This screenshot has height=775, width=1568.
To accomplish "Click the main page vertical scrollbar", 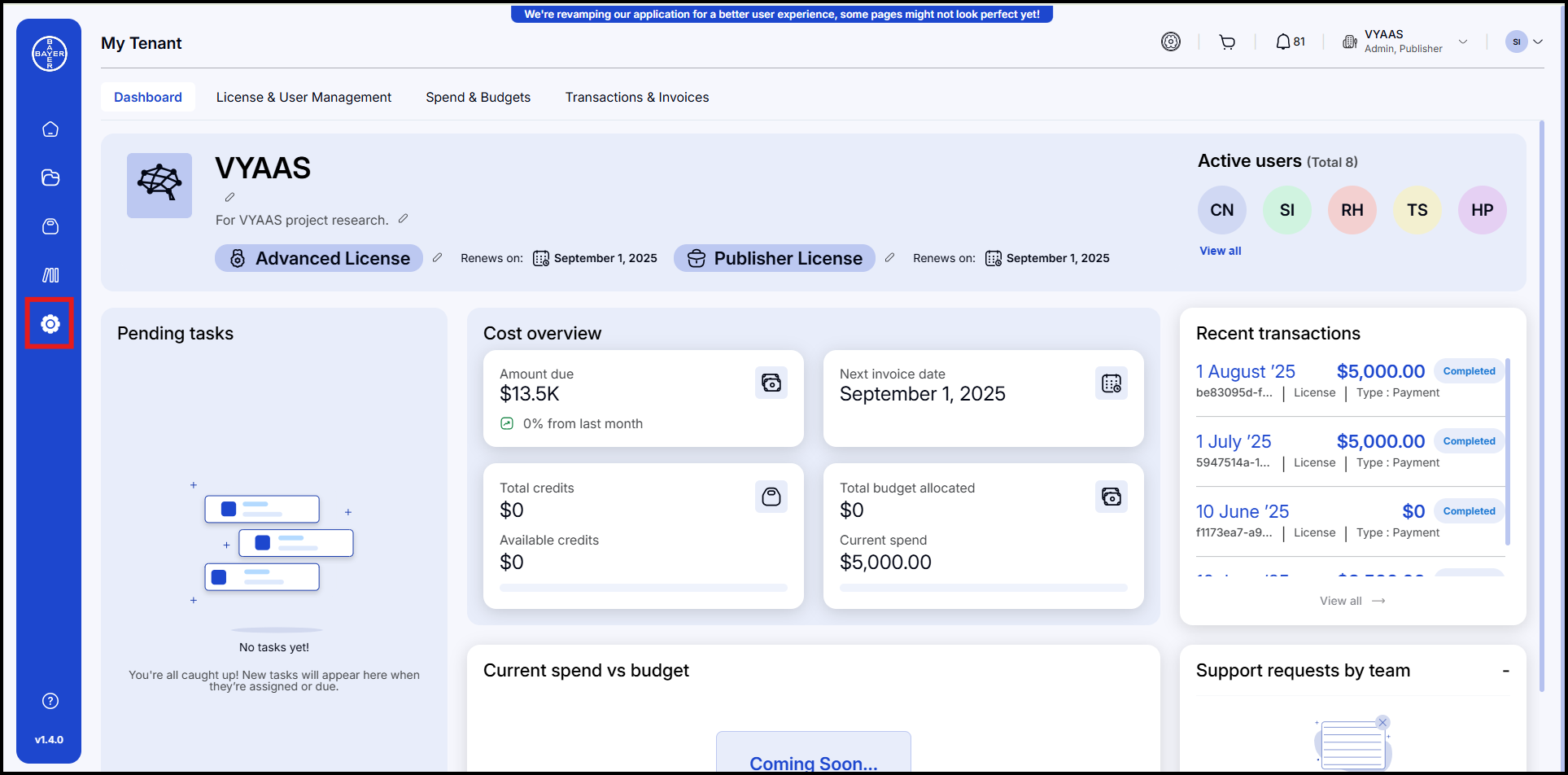I will click(x=1541, y=407).
